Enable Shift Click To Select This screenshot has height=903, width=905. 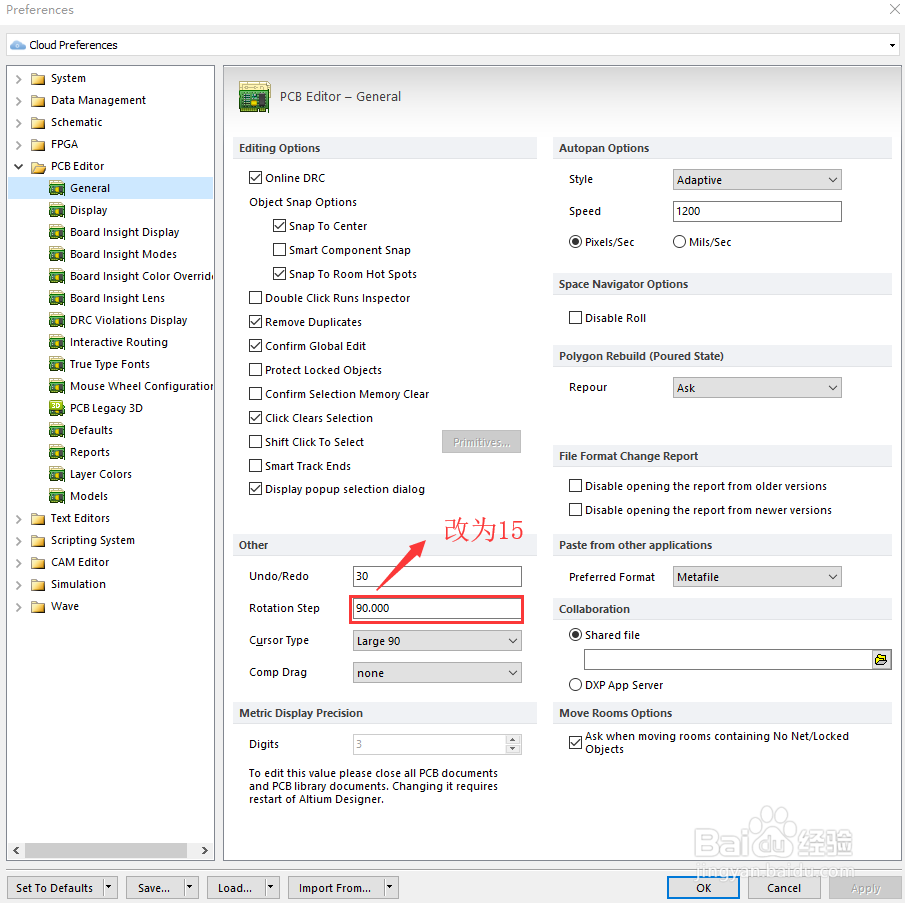click(255, 442)
